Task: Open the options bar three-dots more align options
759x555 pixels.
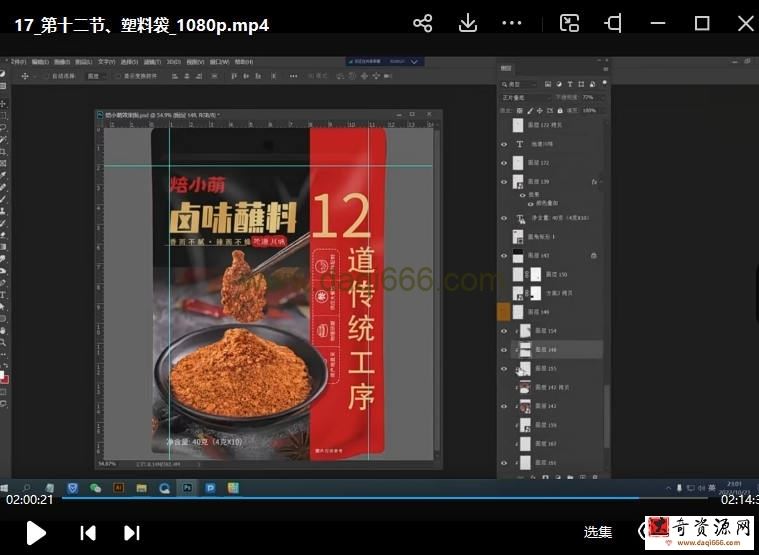Action: click(x=293, y=76)
